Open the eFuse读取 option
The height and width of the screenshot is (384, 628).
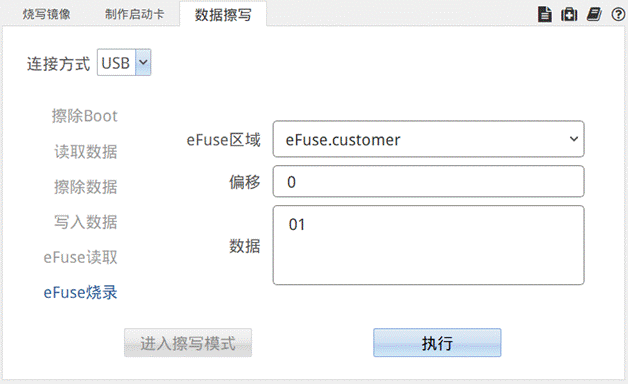tap(81, 257)
